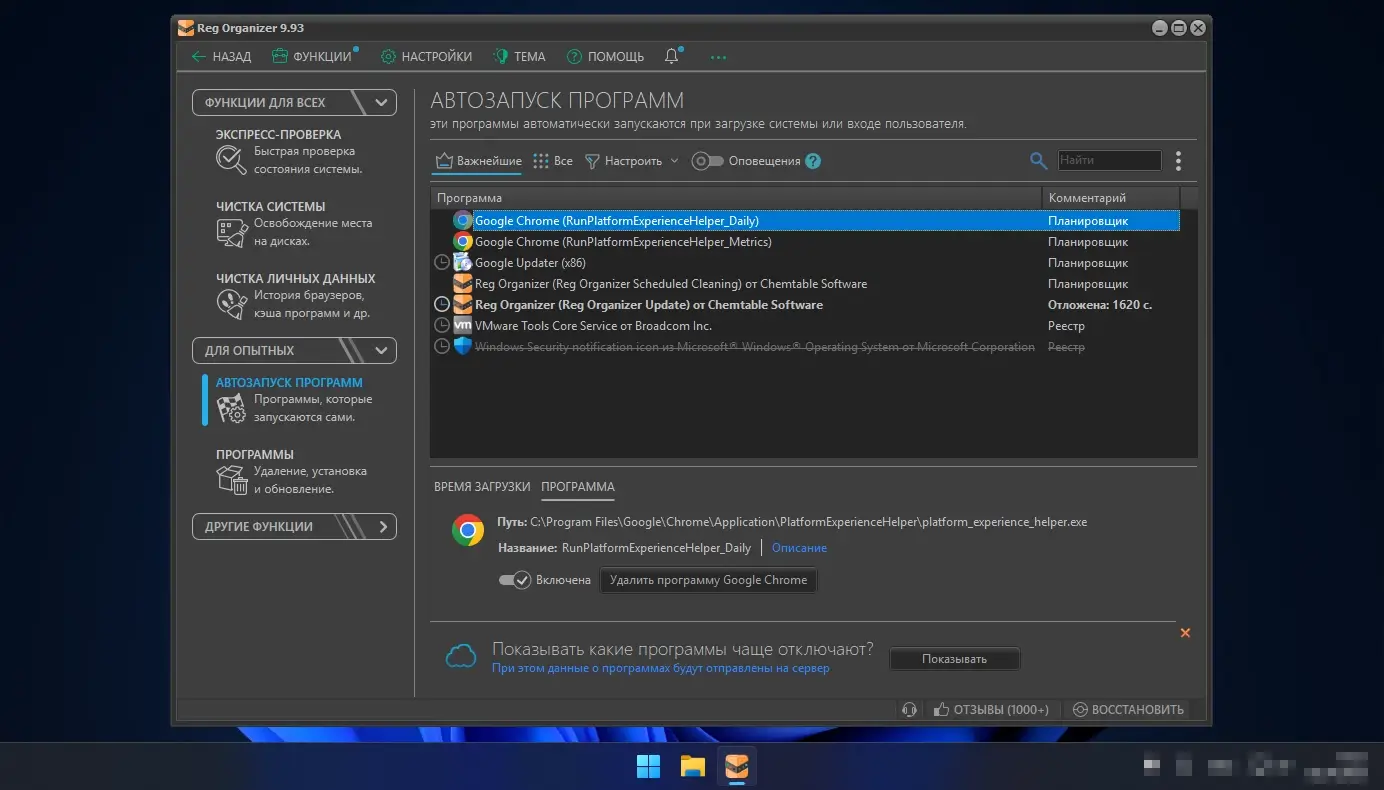
Task: Click the help icon beside Оповещения
Action: point(813,161)
